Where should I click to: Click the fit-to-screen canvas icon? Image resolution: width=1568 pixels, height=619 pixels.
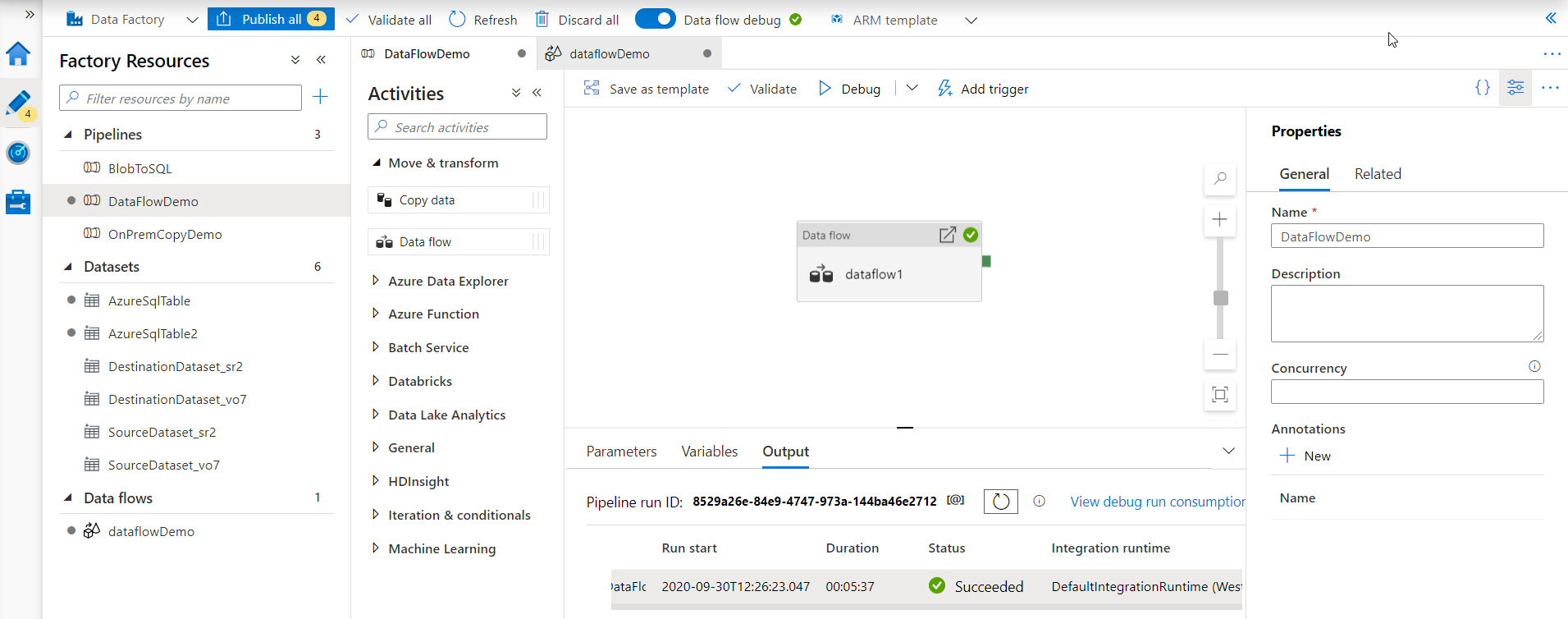(1220, 395)
